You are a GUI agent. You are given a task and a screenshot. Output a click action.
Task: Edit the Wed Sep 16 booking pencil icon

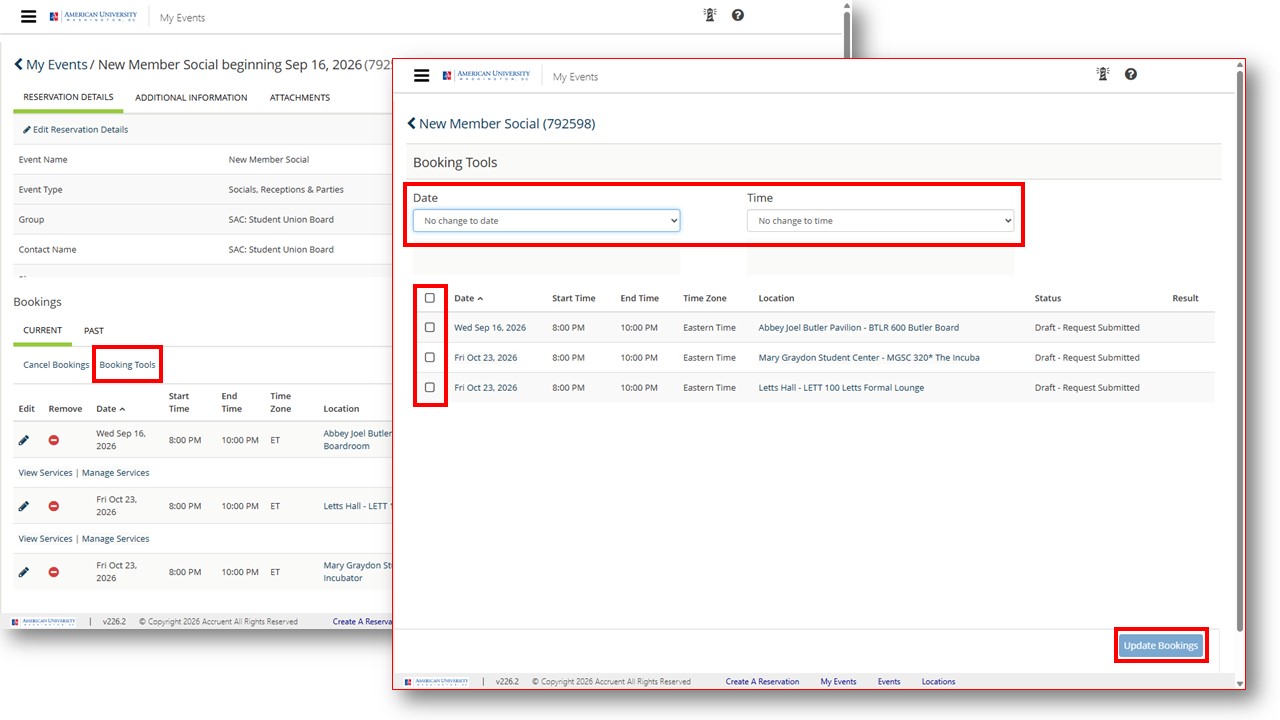point(24,440)
